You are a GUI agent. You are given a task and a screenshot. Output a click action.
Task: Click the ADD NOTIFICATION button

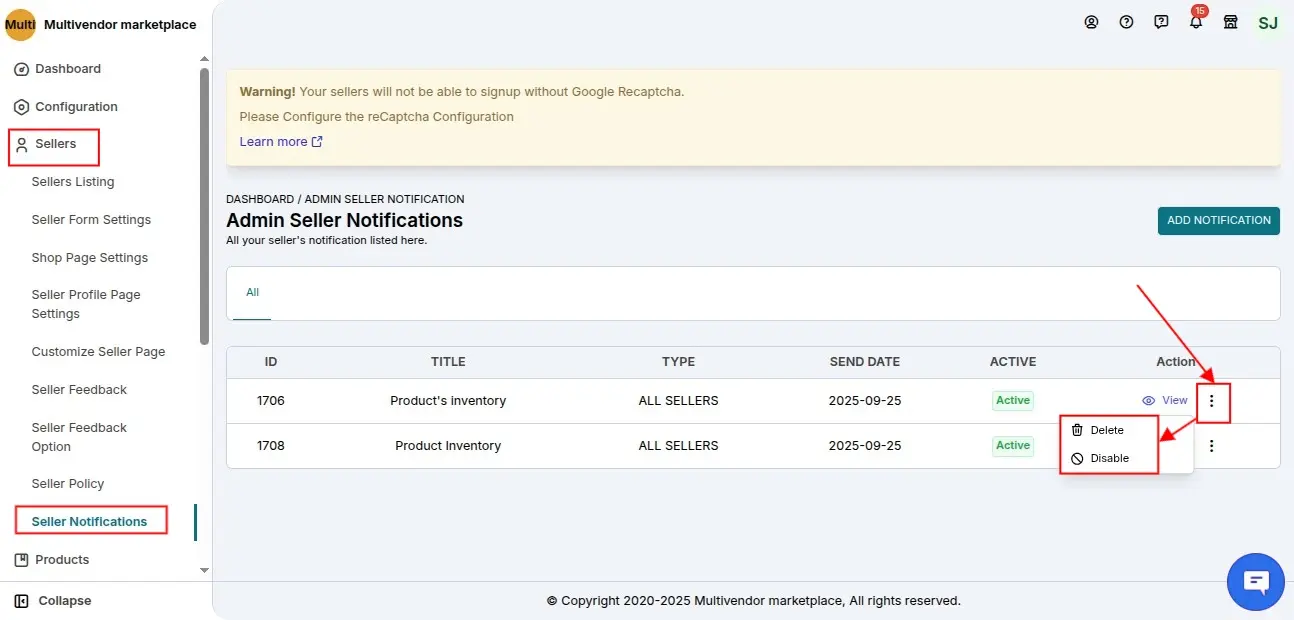(1218, 220)
